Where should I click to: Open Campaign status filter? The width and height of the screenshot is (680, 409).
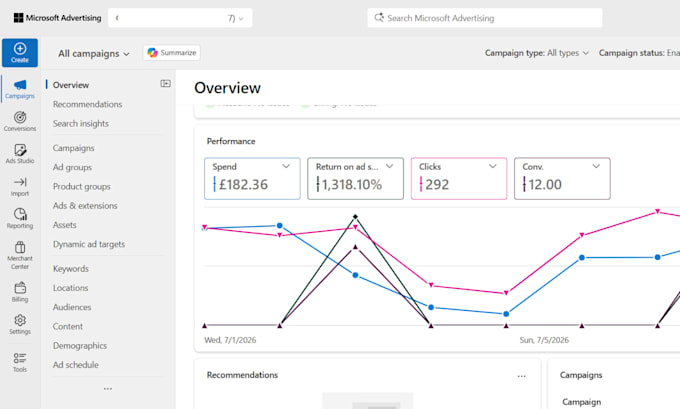tap(639, 53)
